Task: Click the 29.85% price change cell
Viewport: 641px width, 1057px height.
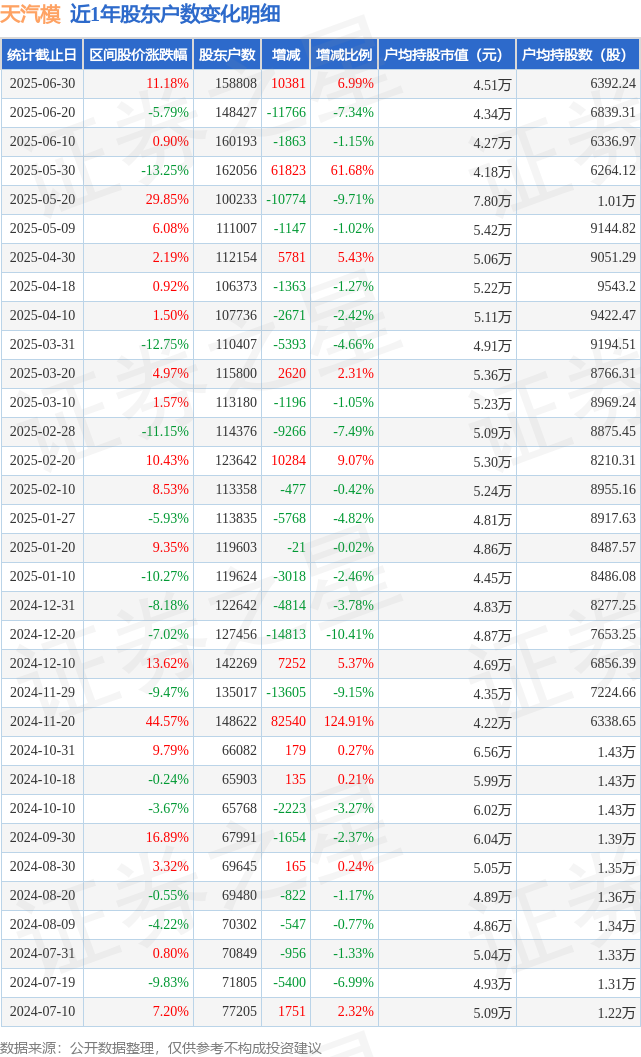Action: [x=167, y=200]
